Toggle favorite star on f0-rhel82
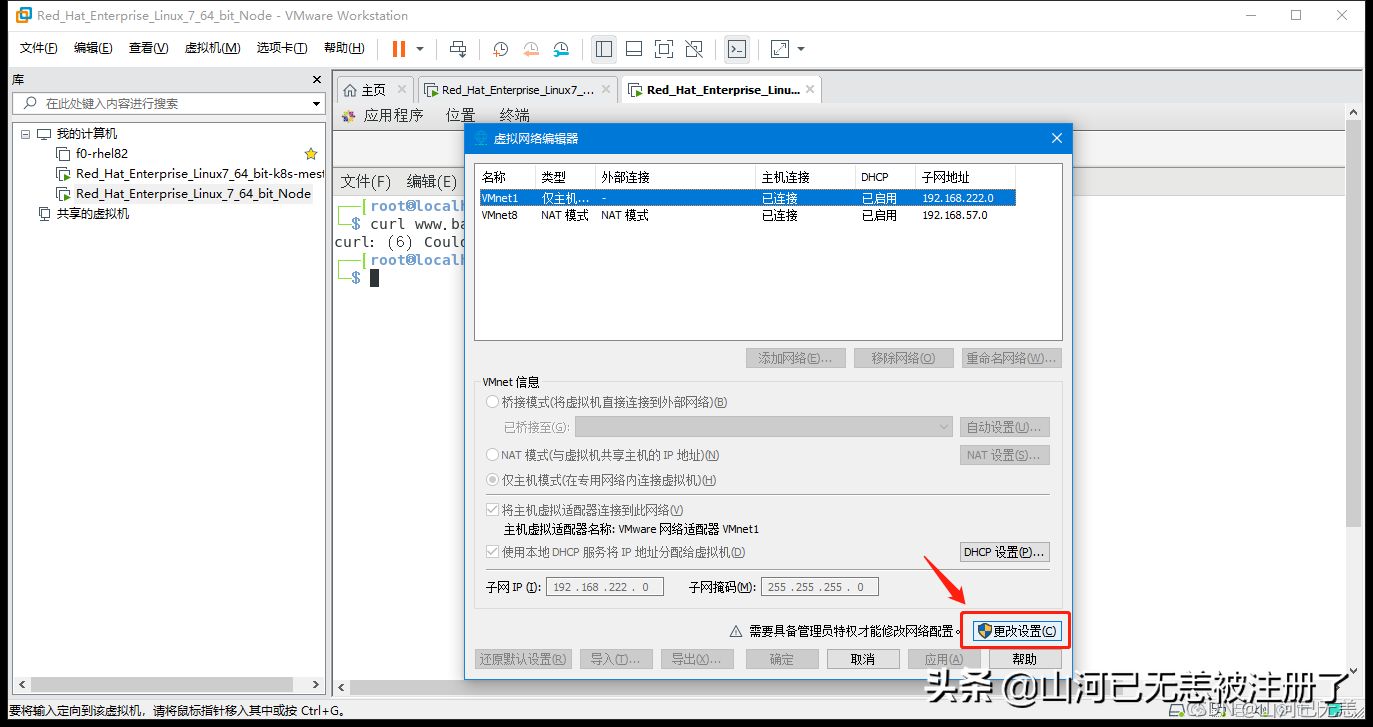The width and height of the screenshot is (1373, 727). coord(311,154)
